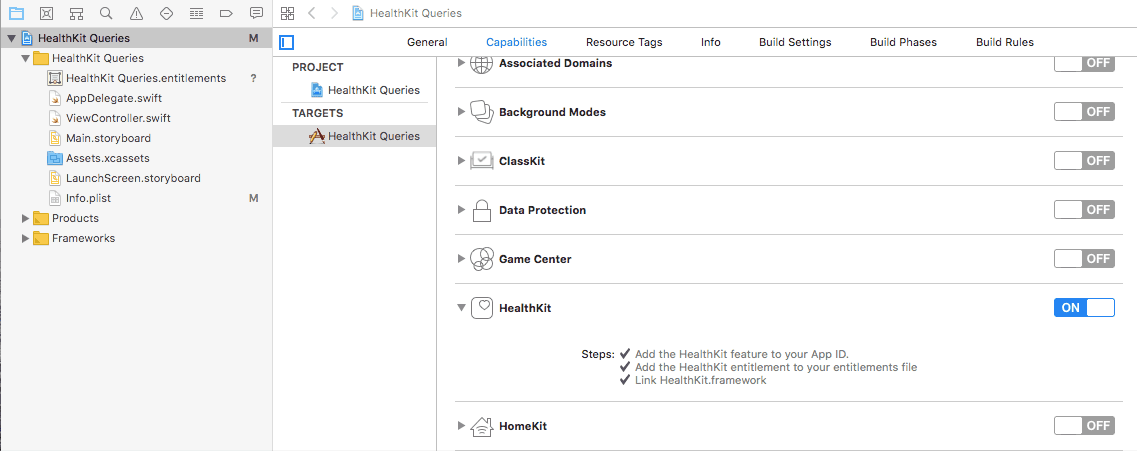Viewport: 1137px width, 451px height.
Task: Open ViewController.swift in the navigator
Action: point(118,117)
